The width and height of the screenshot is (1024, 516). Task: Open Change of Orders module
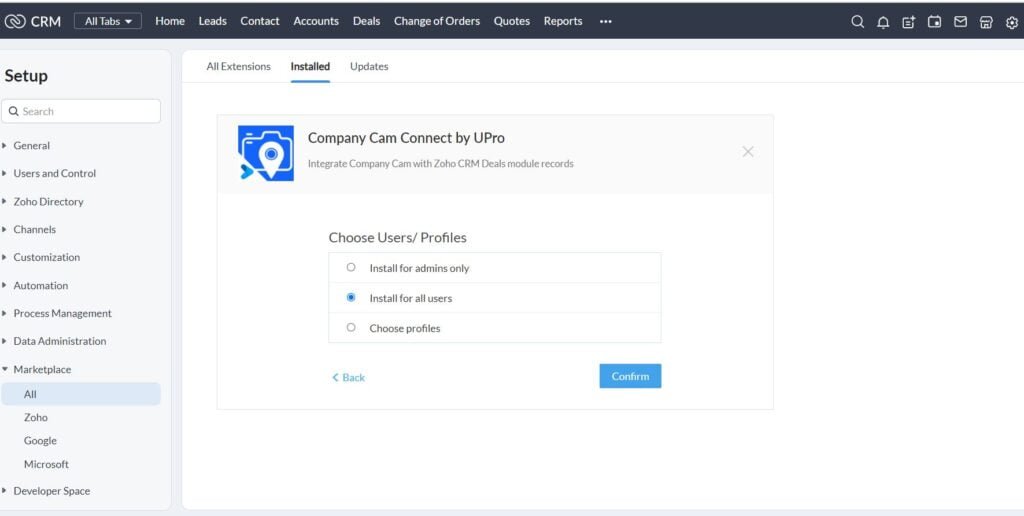(x=437, y=21)
